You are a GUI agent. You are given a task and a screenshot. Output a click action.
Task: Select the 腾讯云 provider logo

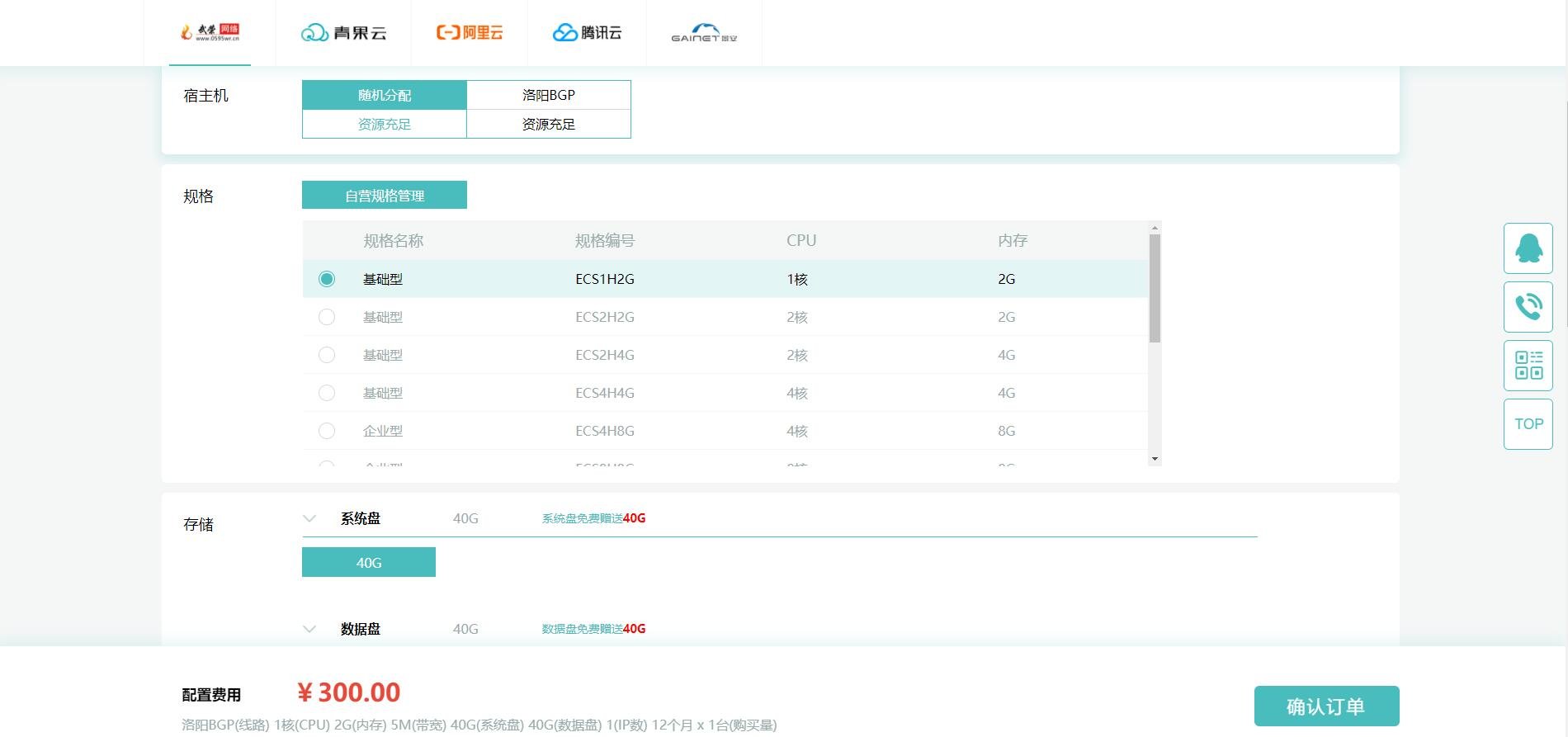pos(587,33)
